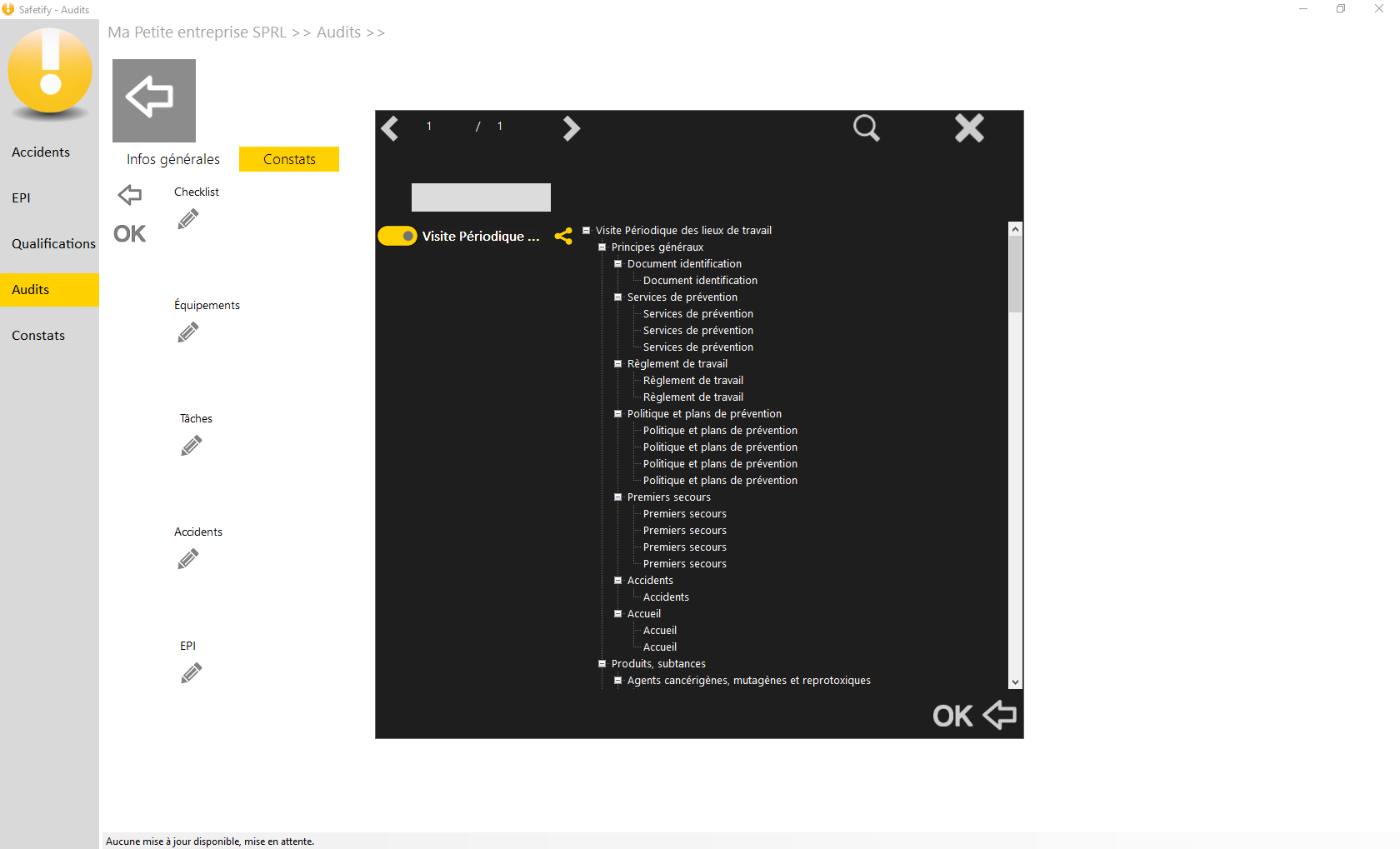The image size is (1400, 849).
Task: Click Audits in breadcrumb
Action: (x=338, y=32)
